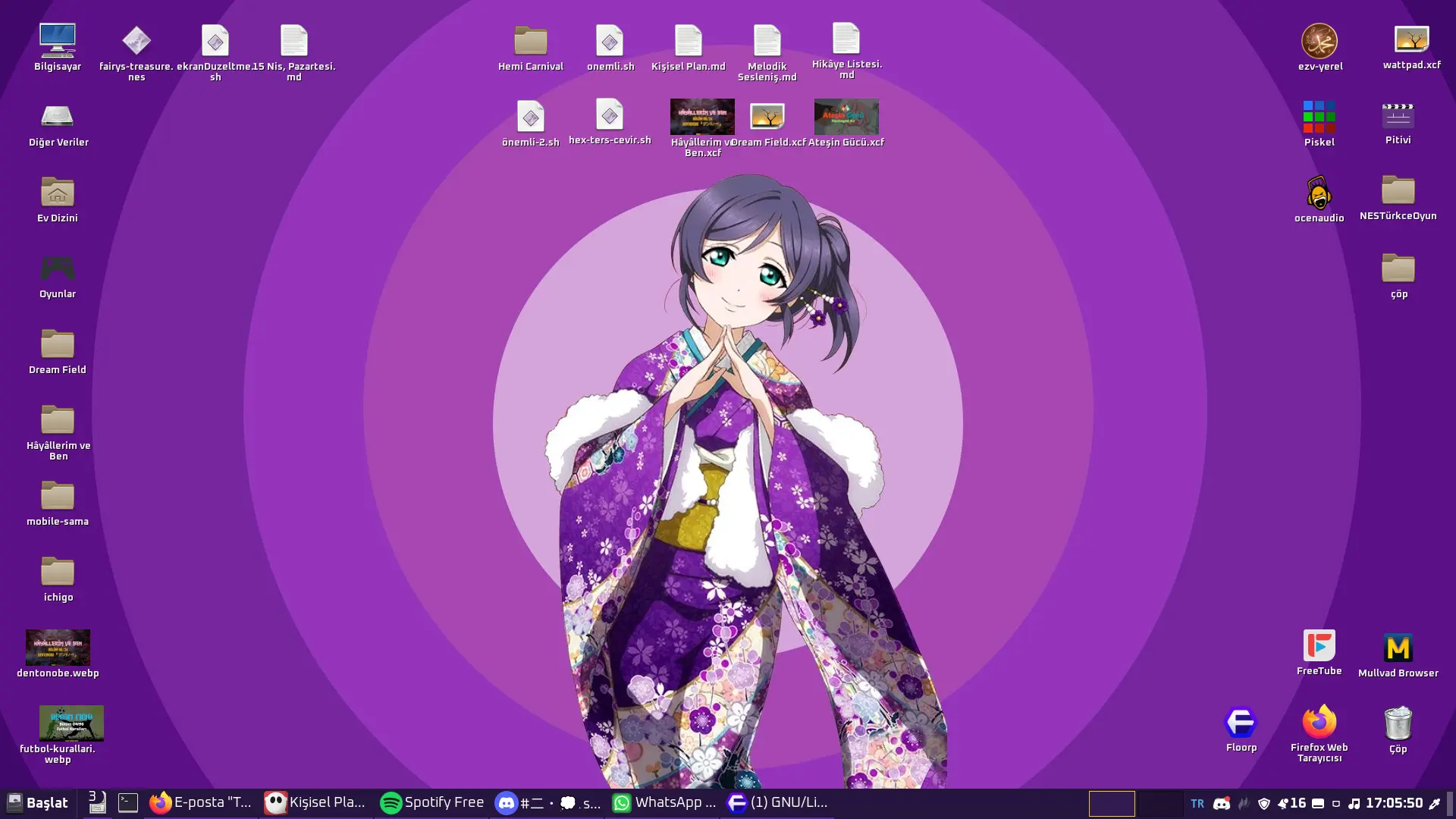This screenshot has width=1456, height=819.
Task: Select the Dream Field folder
Action: 58,344
